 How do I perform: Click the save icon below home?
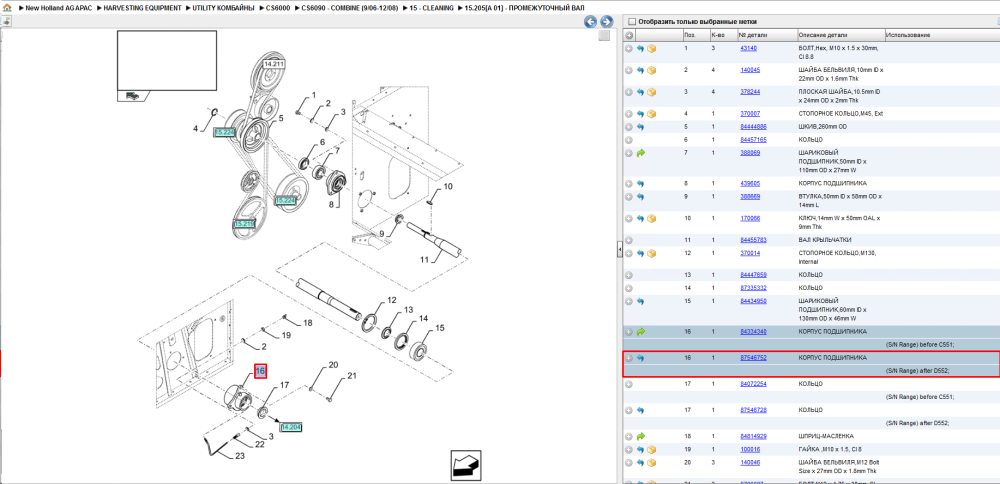(x=5, y=21)
